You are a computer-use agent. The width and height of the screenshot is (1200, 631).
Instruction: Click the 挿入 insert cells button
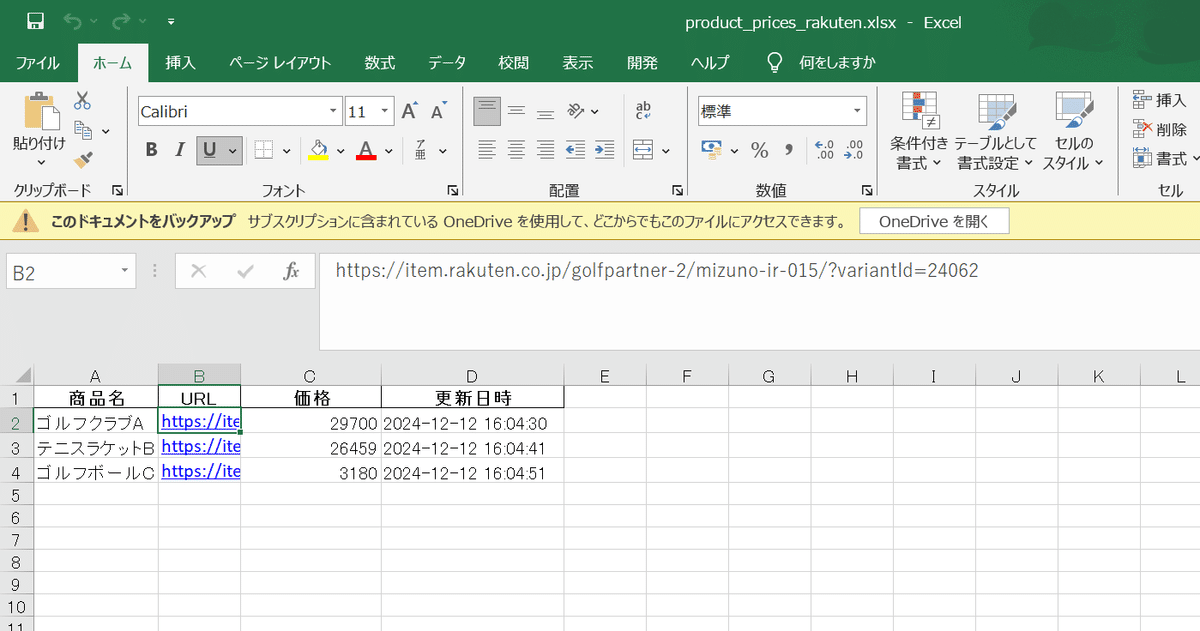1160,100
